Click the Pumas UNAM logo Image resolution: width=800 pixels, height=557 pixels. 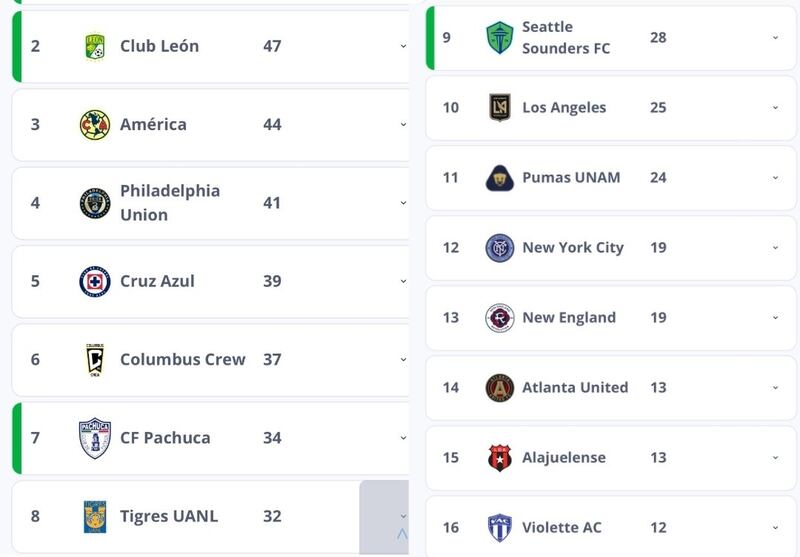tap(499, 178)
